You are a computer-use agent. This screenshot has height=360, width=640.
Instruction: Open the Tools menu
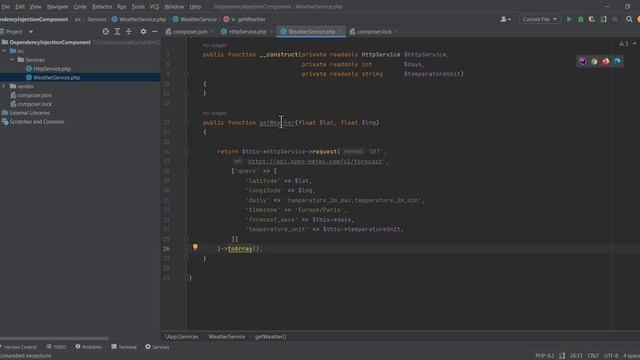(138, 7)
